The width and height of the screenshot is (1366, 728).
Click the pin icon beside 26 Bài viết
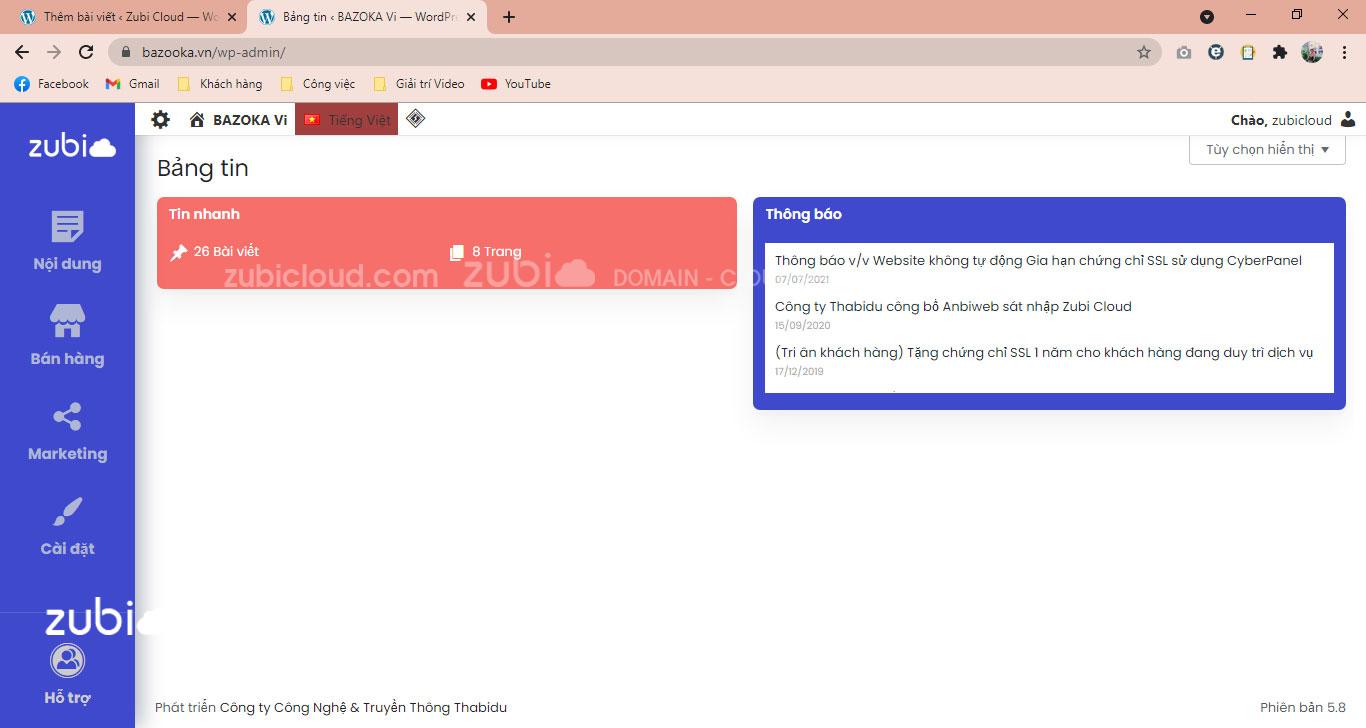point(178,252)
